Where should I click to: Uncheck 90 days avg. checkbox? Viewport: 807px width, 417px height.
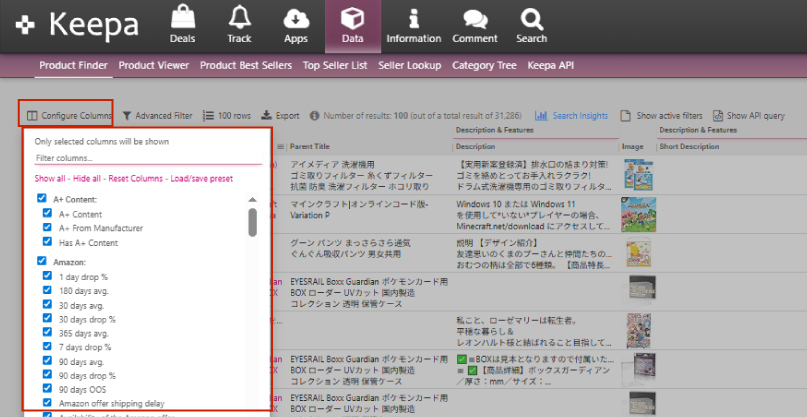[x=47, y=360]
